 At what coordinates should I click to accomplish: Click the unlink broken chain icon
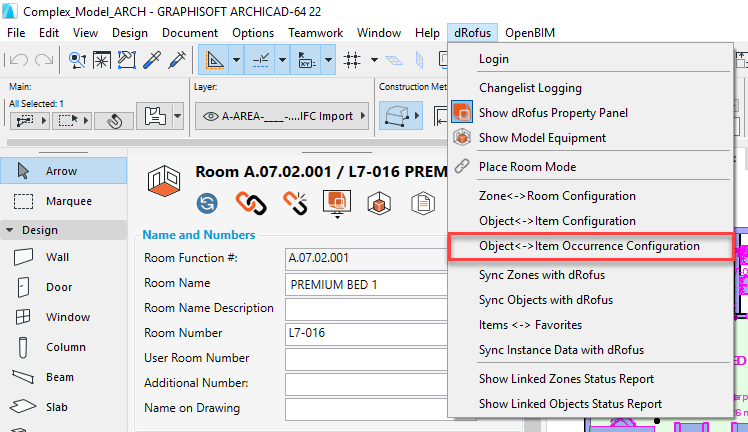(x=294, y=203)
